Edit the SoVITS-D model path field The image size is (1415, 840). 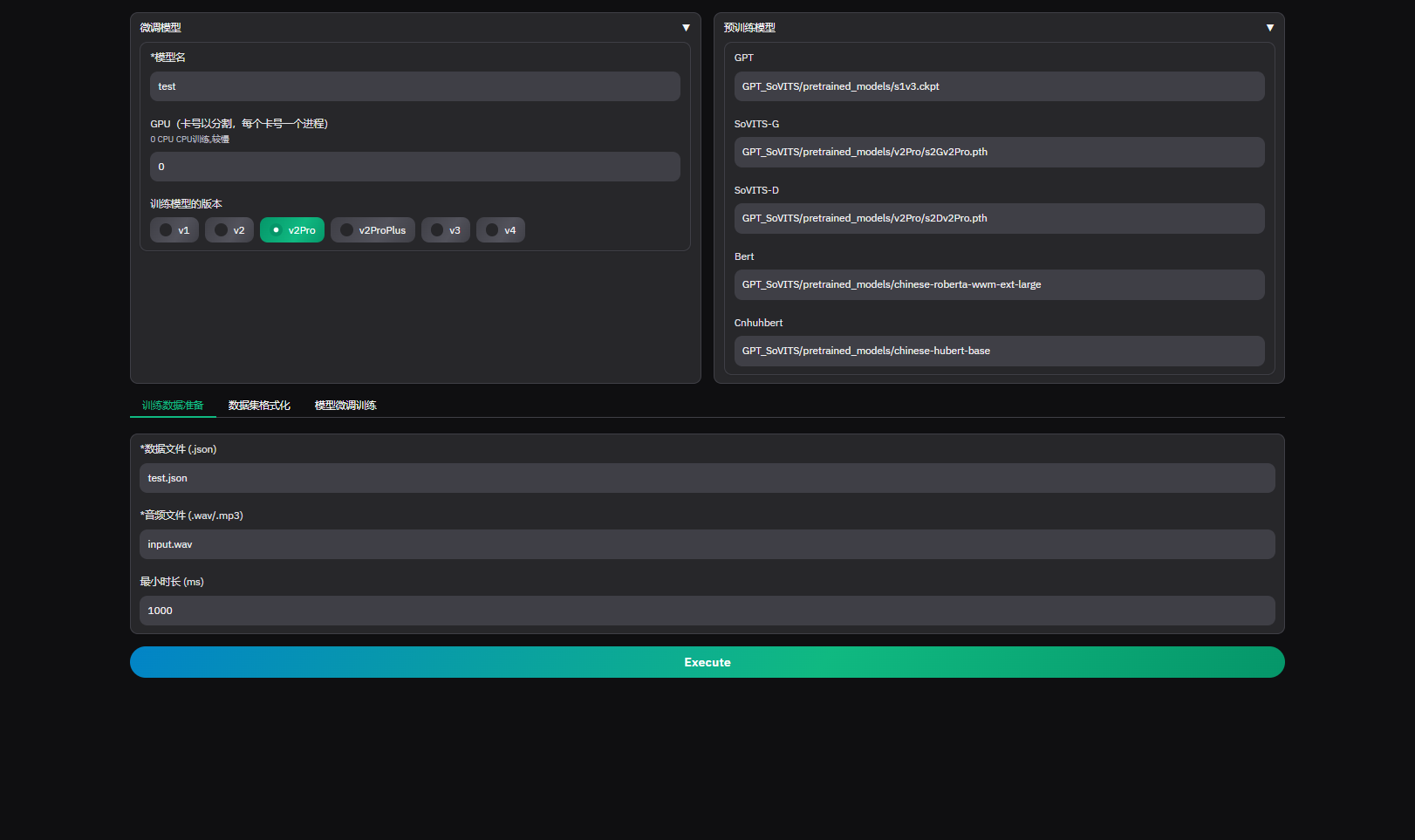(999, 218)
